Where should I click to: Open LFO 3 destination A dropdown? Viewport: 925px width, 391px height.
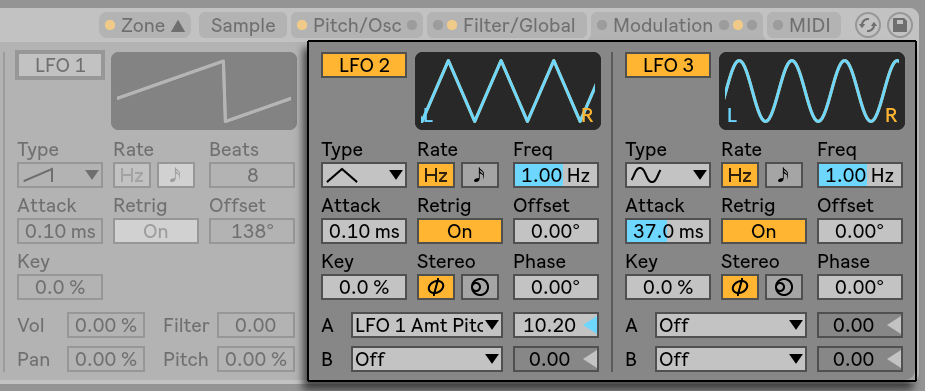[731, 325]
